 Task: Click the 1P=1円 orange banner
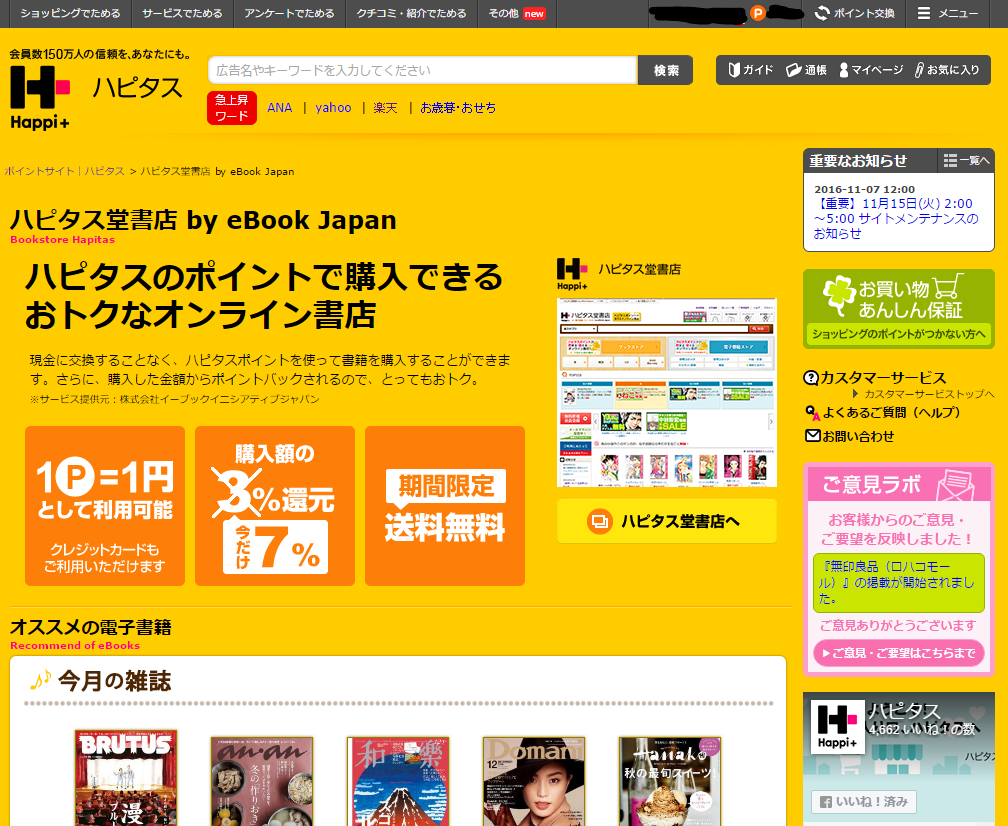point(105,506)
